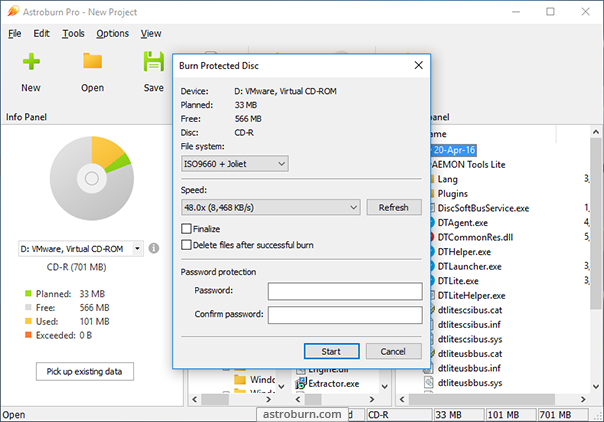Select DAEMON Tools Lite folder entry
The image size is (604, 422).
click(x=468, y=165)
